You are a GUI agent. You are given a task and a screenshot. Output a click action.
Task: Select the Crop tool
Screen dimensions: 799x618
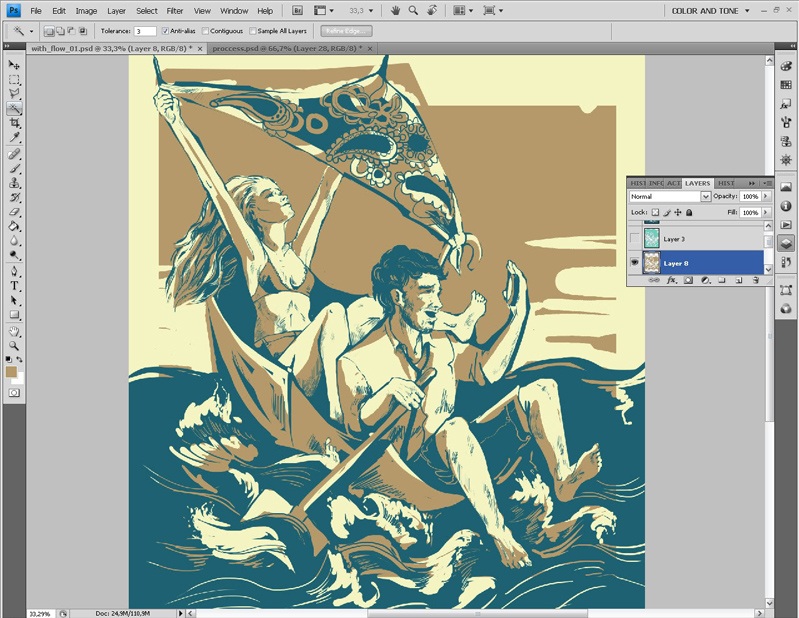[x=14, y=122]
